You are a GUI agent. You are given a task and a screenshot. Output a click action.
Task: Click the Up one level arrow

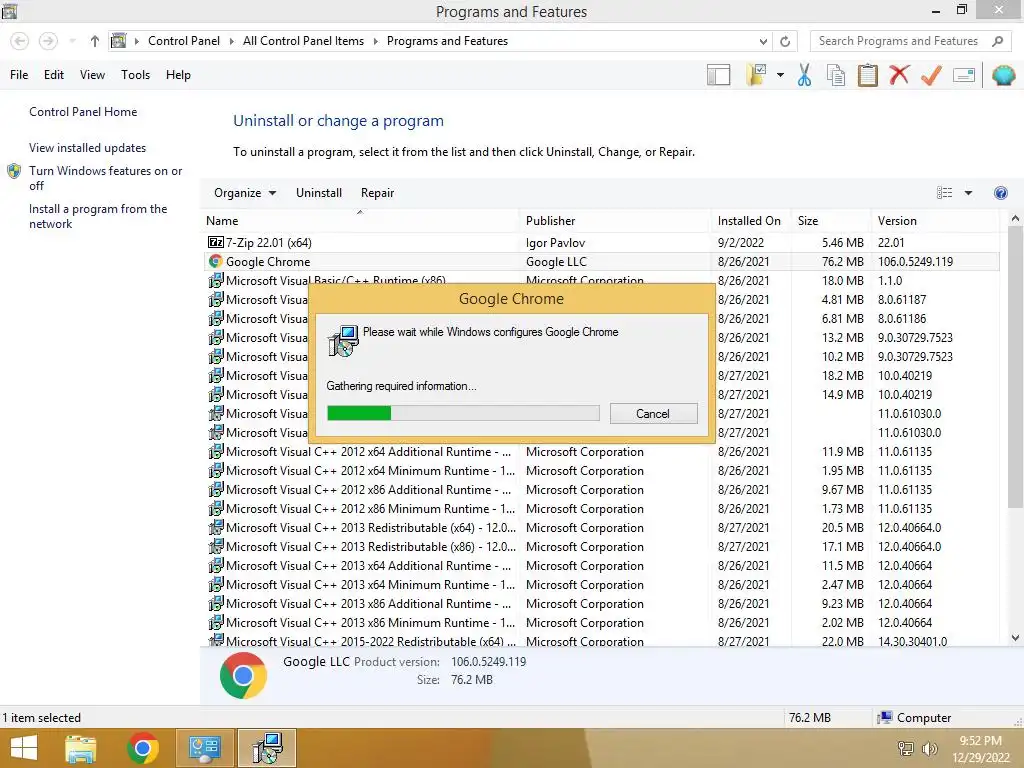[x=95, y=41]
